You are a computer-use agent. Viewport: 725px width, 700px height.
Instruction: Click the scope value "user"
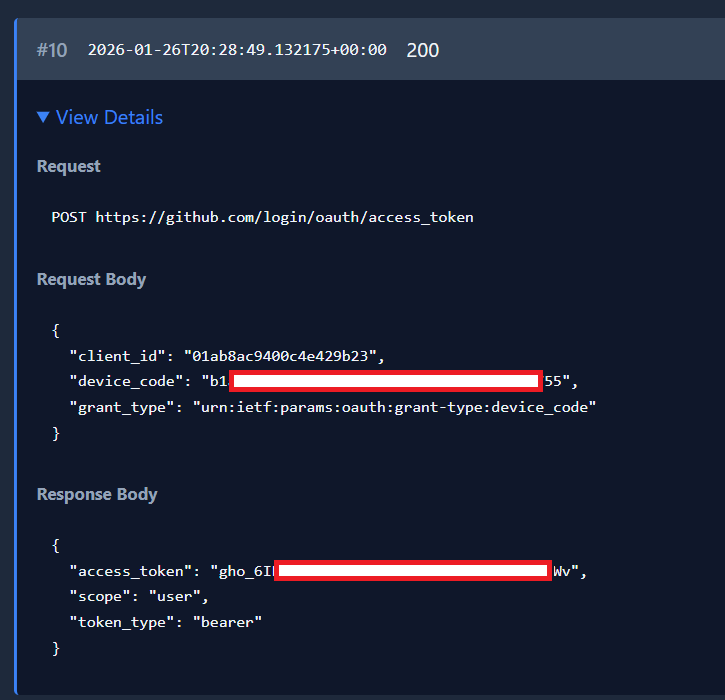[x=178, y=597]
